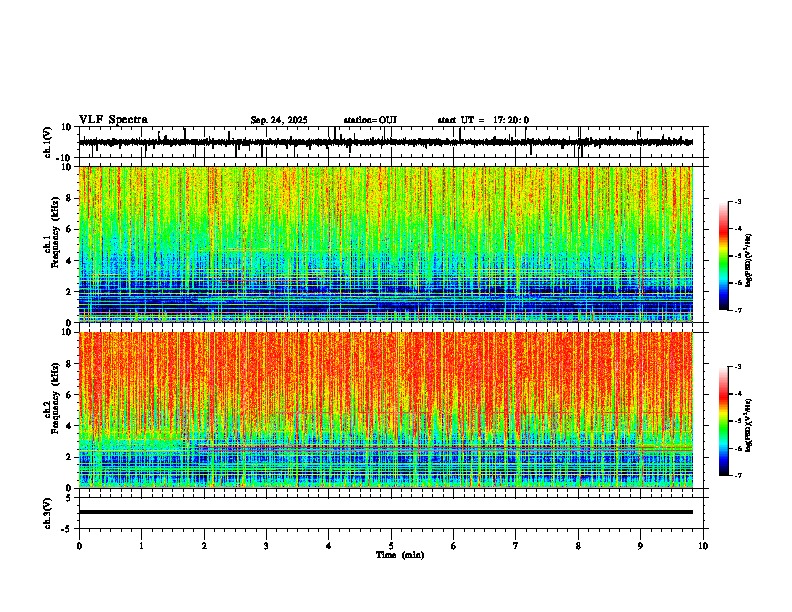
Task: Click the time axis tick label "9"
Action: [640, 546]
